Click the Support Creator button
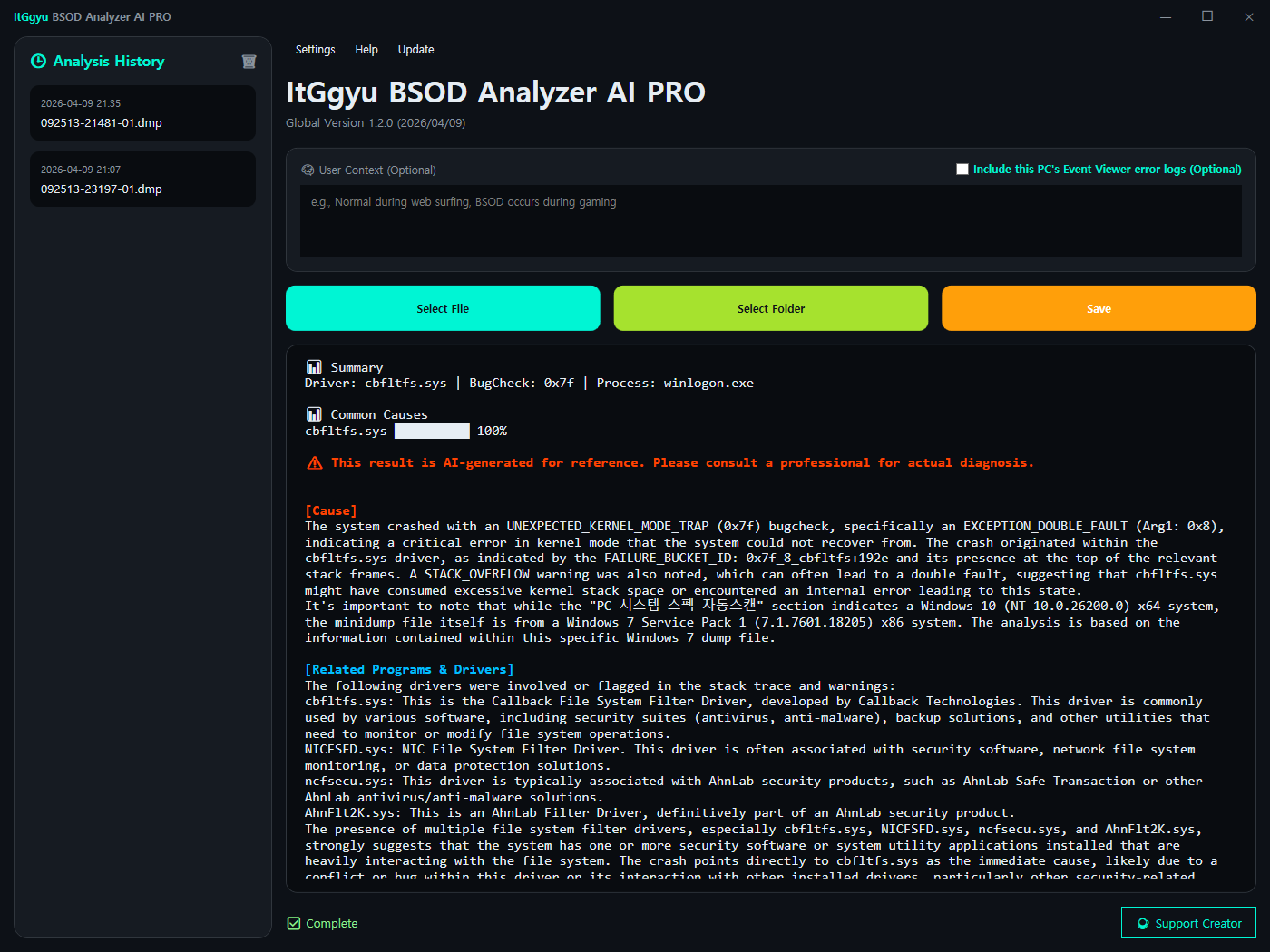The height and width of the screenshot is (952, 1270). pos(1188,923)
